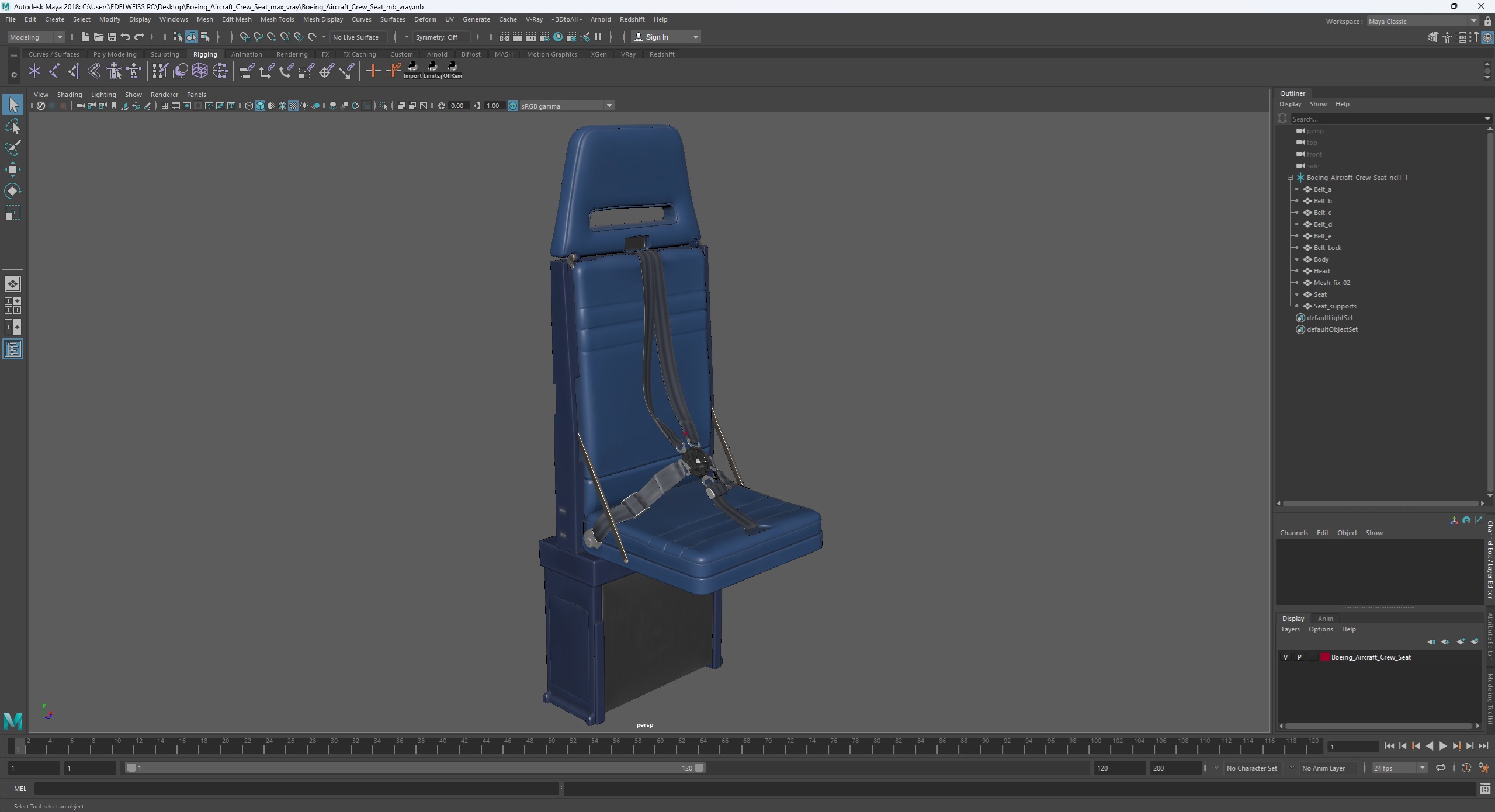The image size is (1495, 812).
Task: Toggle V visibility for Boeing_Aircraft_Crew_Seat layer
Action: pos(1285,657)
